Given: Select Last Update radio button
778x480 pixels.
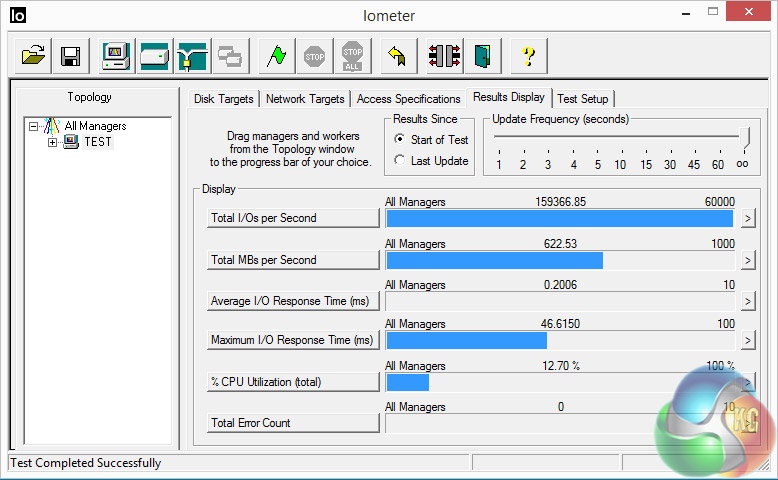Looking at the screenshot, I should [399, 160].
